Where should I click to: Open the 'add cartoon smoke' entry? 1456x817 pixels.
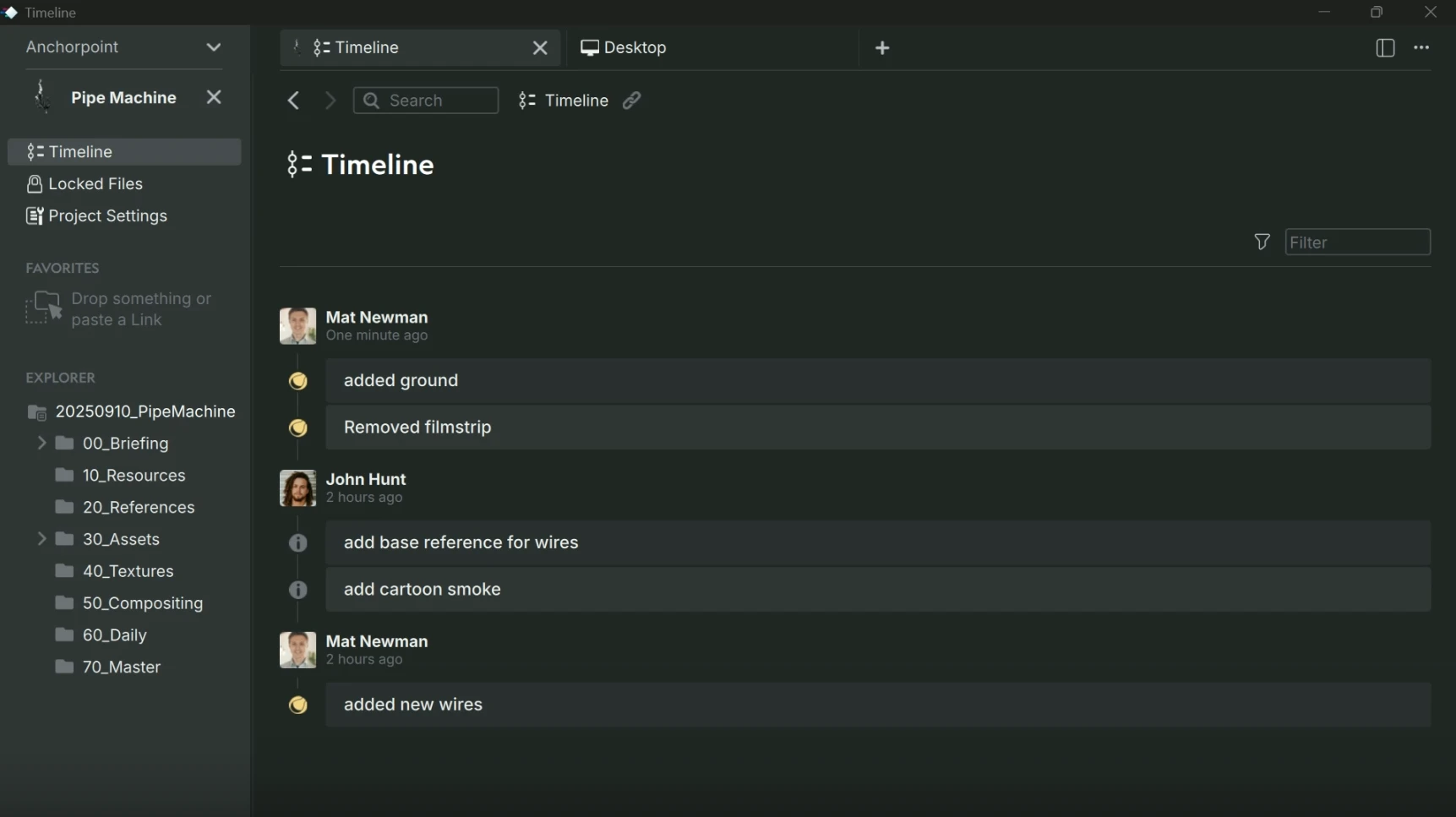point(878,590)
